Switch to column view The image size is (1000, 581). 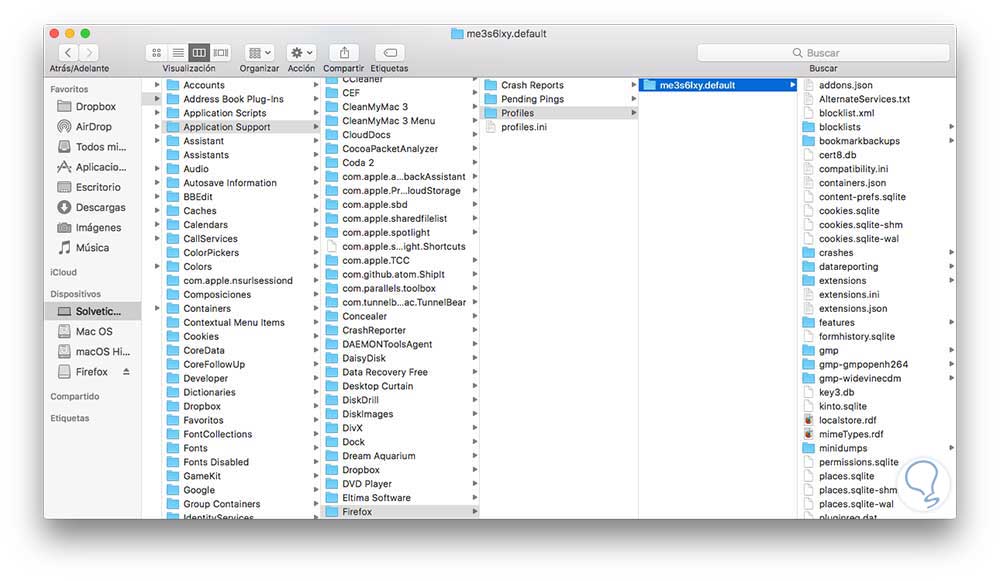pyautogui.click(x=199, y=53)
